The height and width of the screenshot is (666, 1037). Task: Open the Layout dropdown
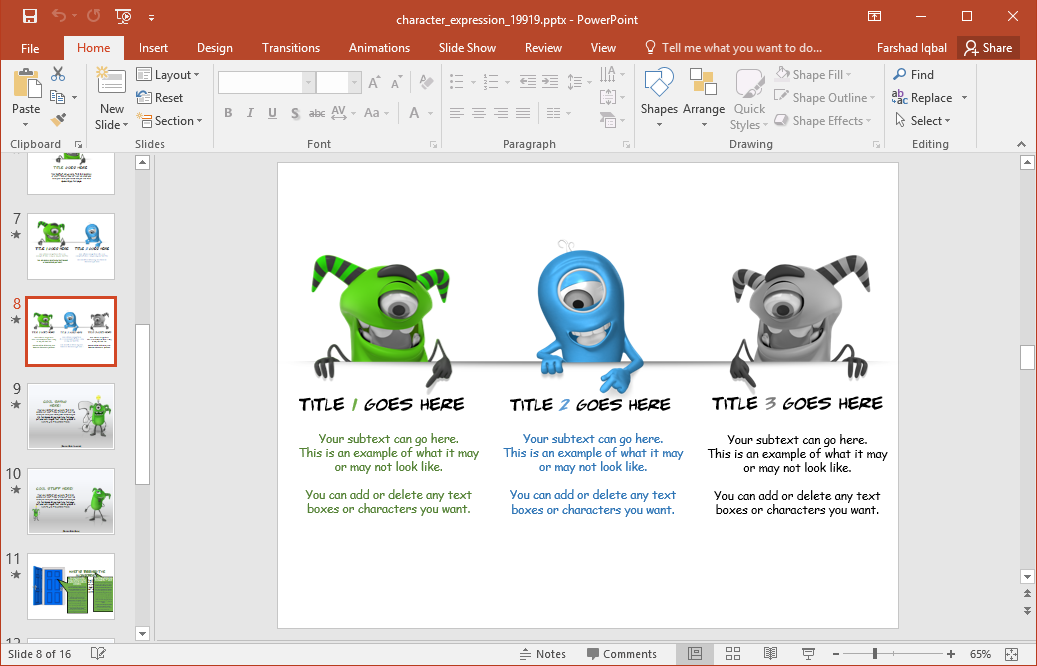168,75
